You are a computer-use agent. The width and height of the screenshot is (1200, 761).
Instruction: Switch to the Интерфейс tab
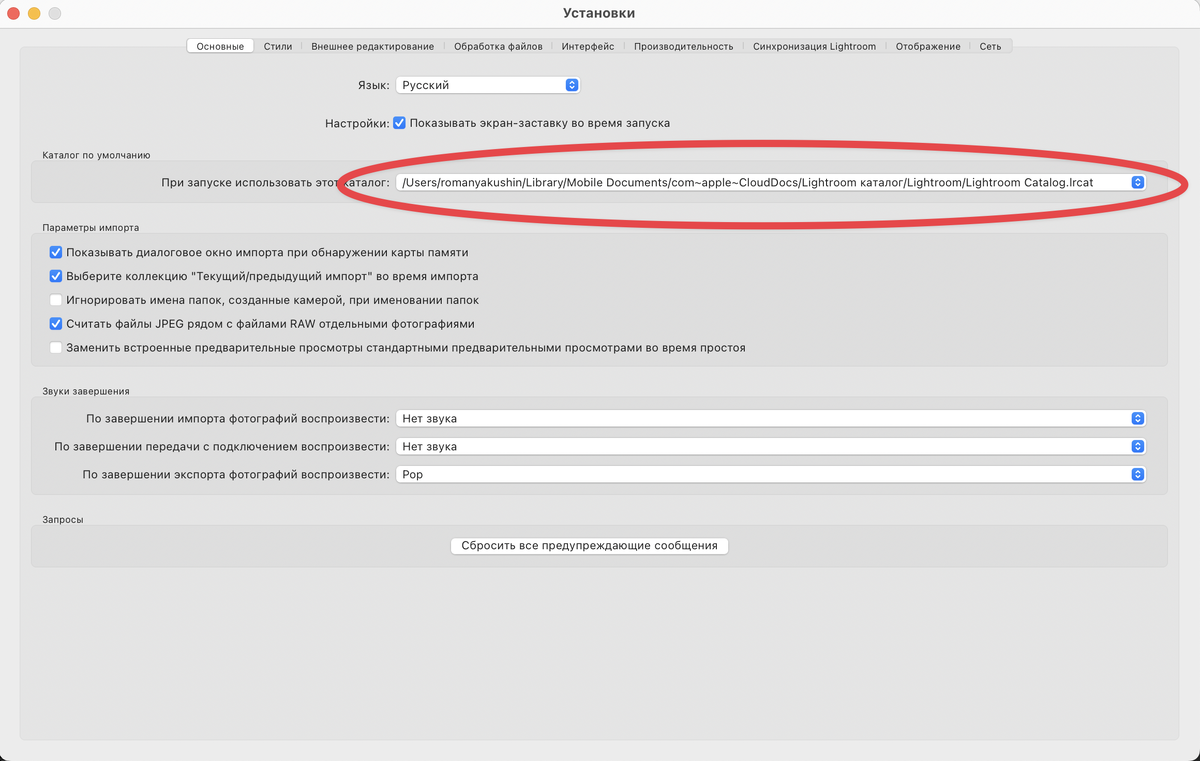(x=588, y=46)
